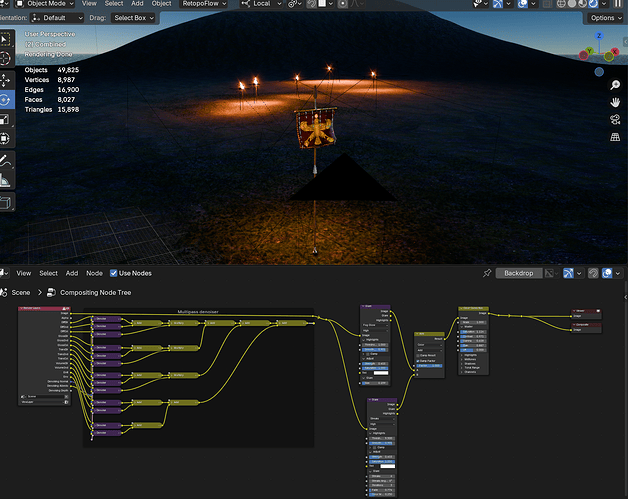Select the active Rotate tool
Screen dimensions: 628x499
tap(6, 100)
